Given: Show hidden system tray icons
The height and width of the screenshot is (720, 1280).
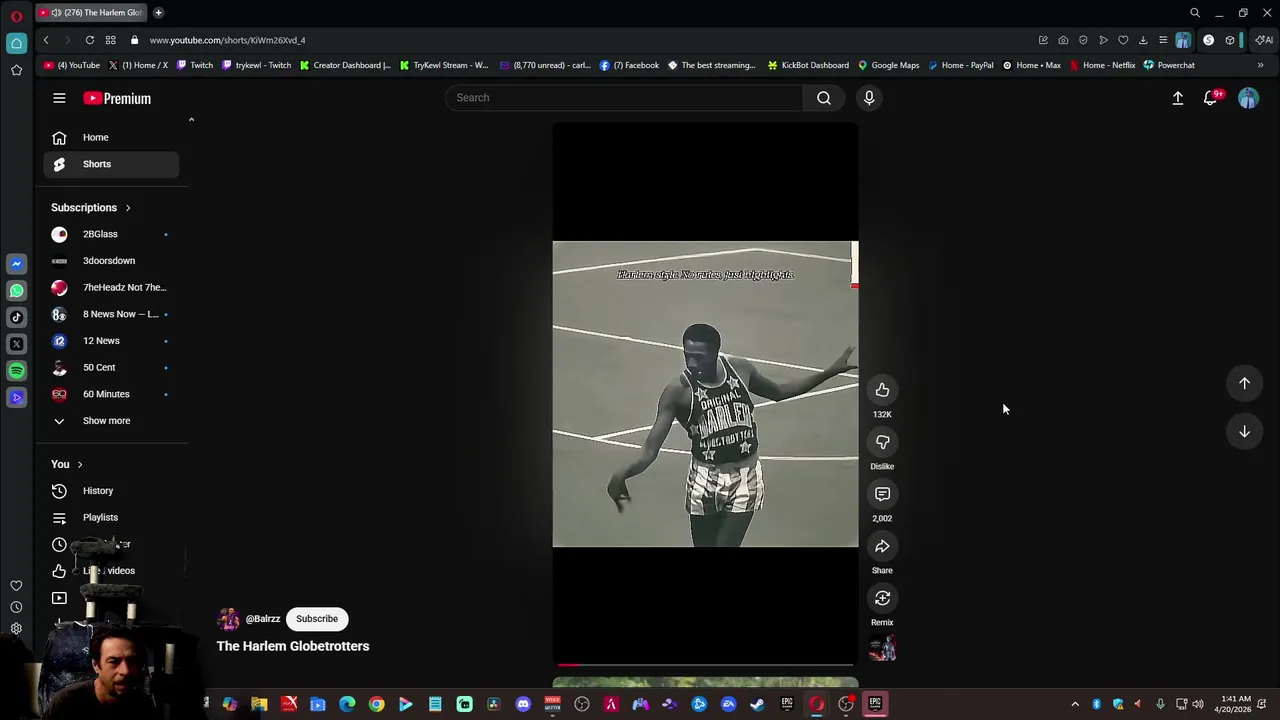Looking at the screenshot, I should 1075,704.
